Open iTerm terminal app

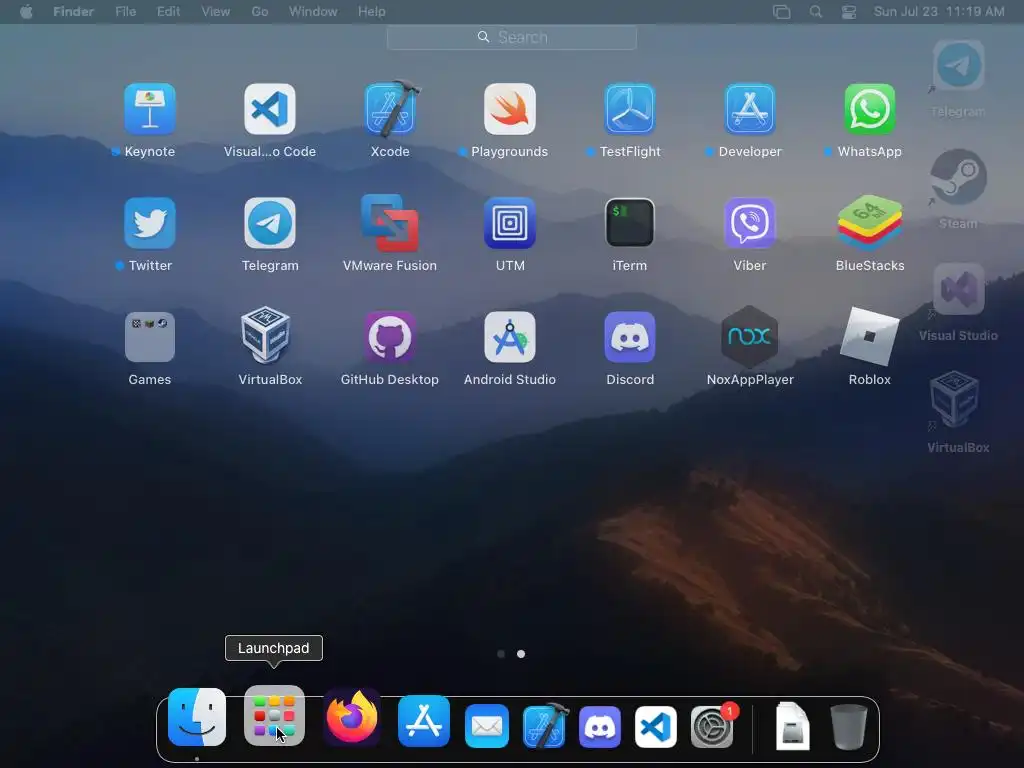pos(630,223)
